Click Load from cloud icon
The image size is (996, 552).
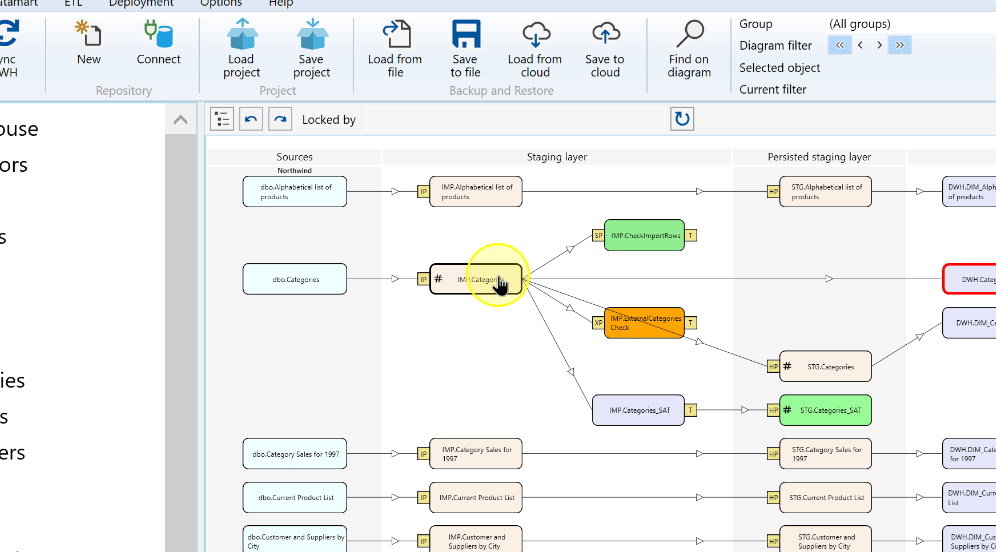[x=535, y=34]
